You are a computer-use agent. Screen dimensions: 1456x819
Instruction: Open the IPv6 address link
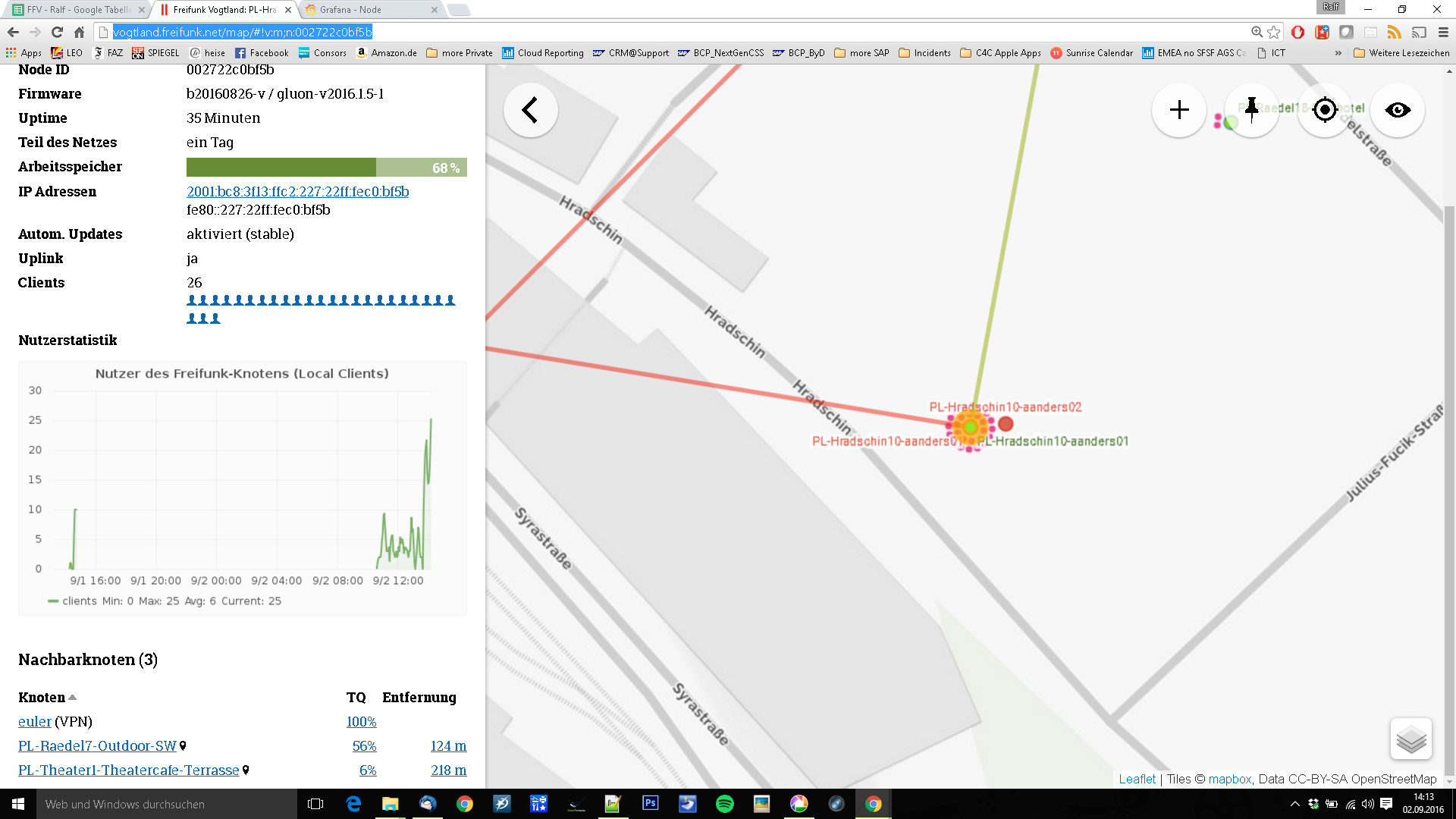point(297,192)
